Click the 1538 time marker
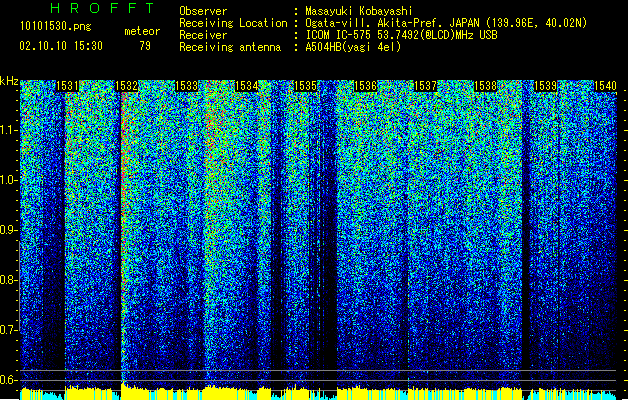629x400 pixels. (x=485, y=86)
